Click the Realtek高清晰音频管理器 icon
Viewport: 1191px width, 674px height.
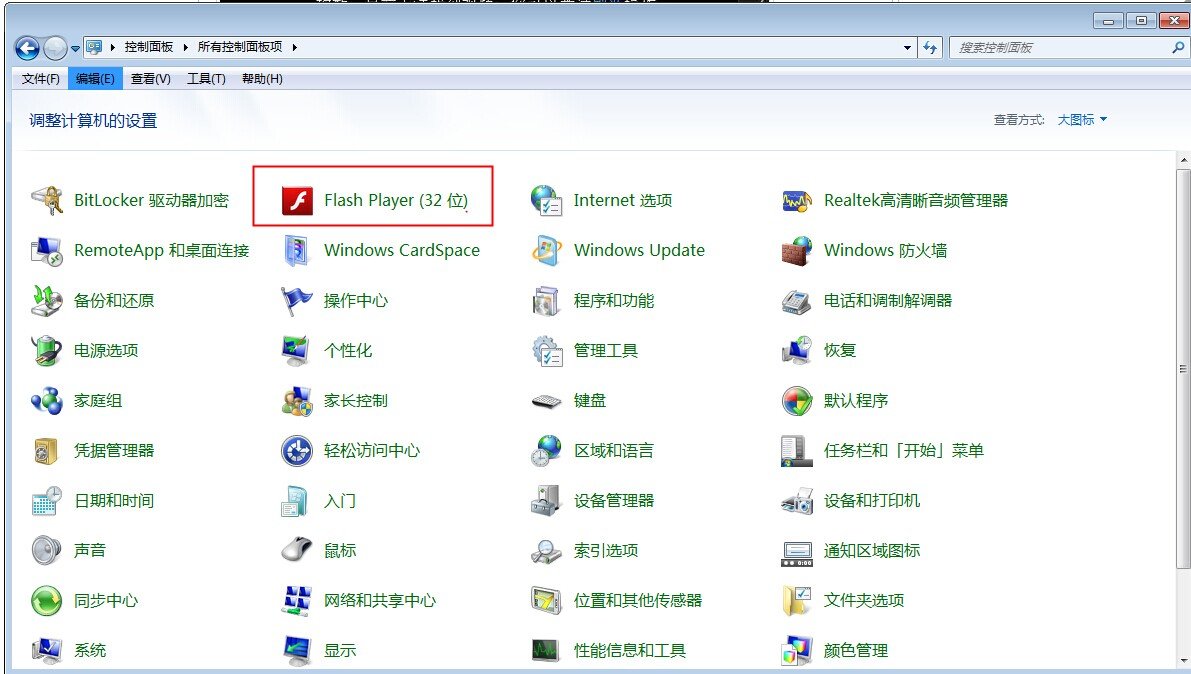(x=797, y=201)
